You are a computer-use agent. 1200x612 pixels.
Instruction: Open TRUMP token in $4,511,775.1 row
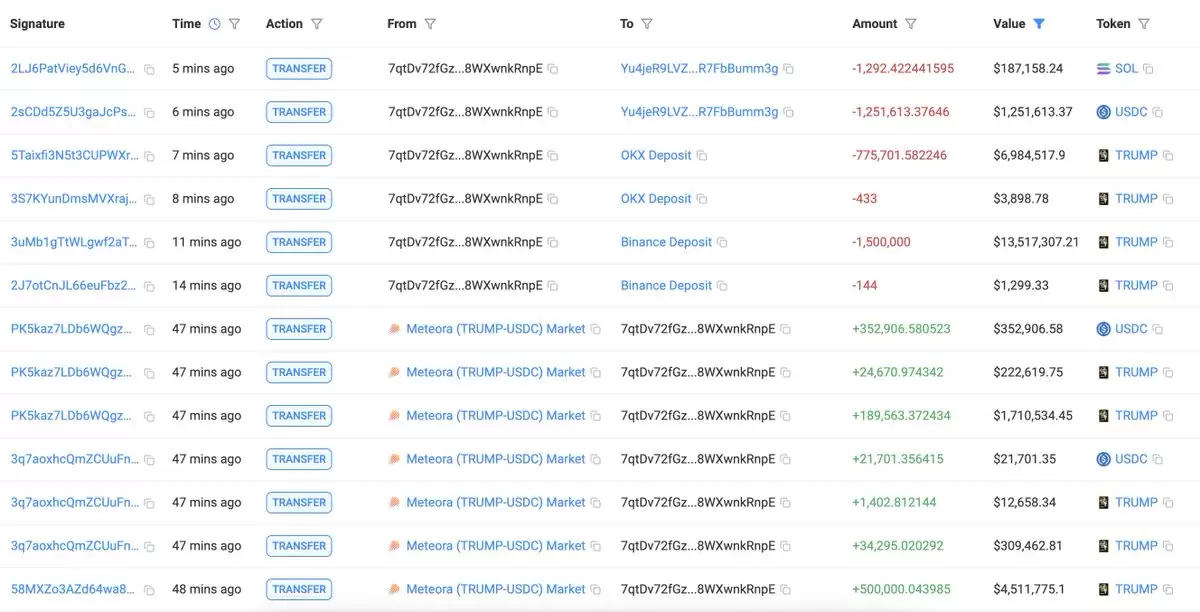1136,589
